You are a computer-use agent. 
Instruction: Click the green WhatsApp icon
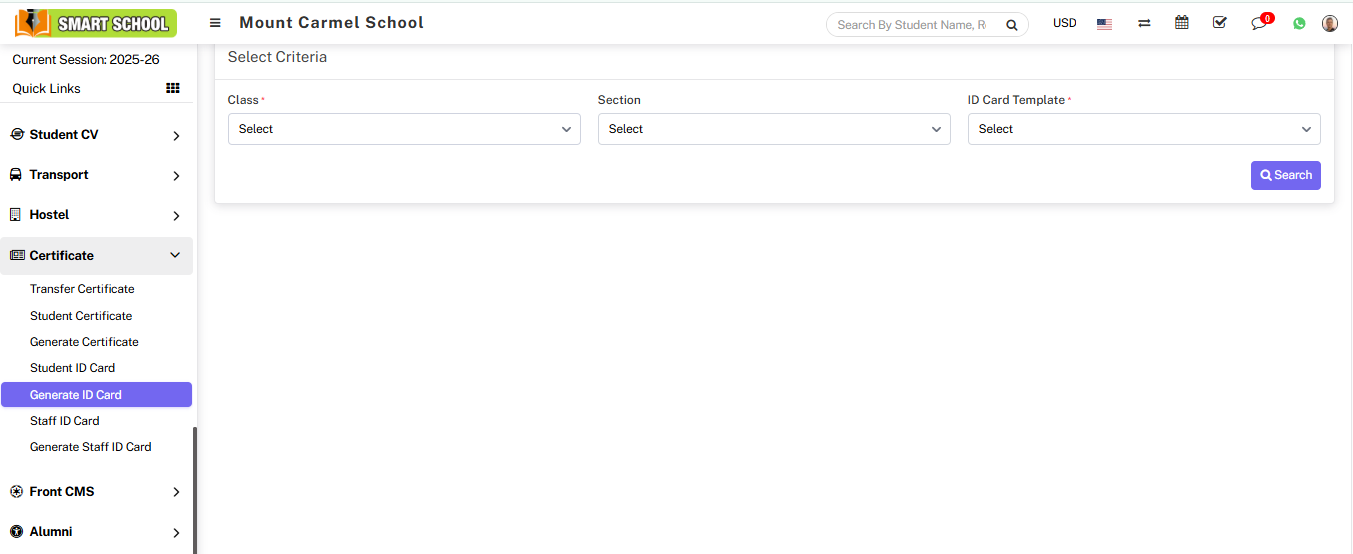point(1299,23)
